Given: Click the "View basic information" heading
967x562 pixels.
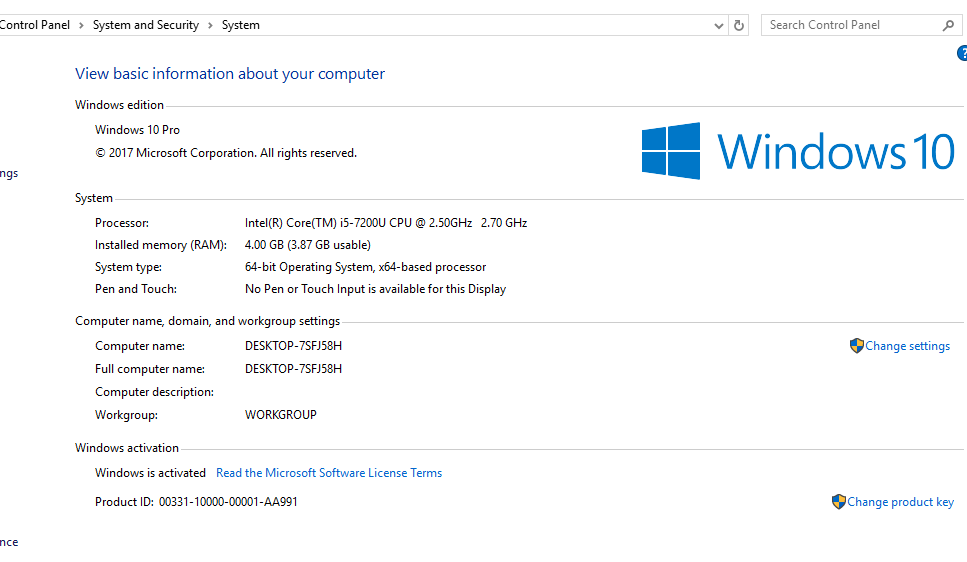Looking at the screenshot, I should pyautogui.click(x=230, y=74).
